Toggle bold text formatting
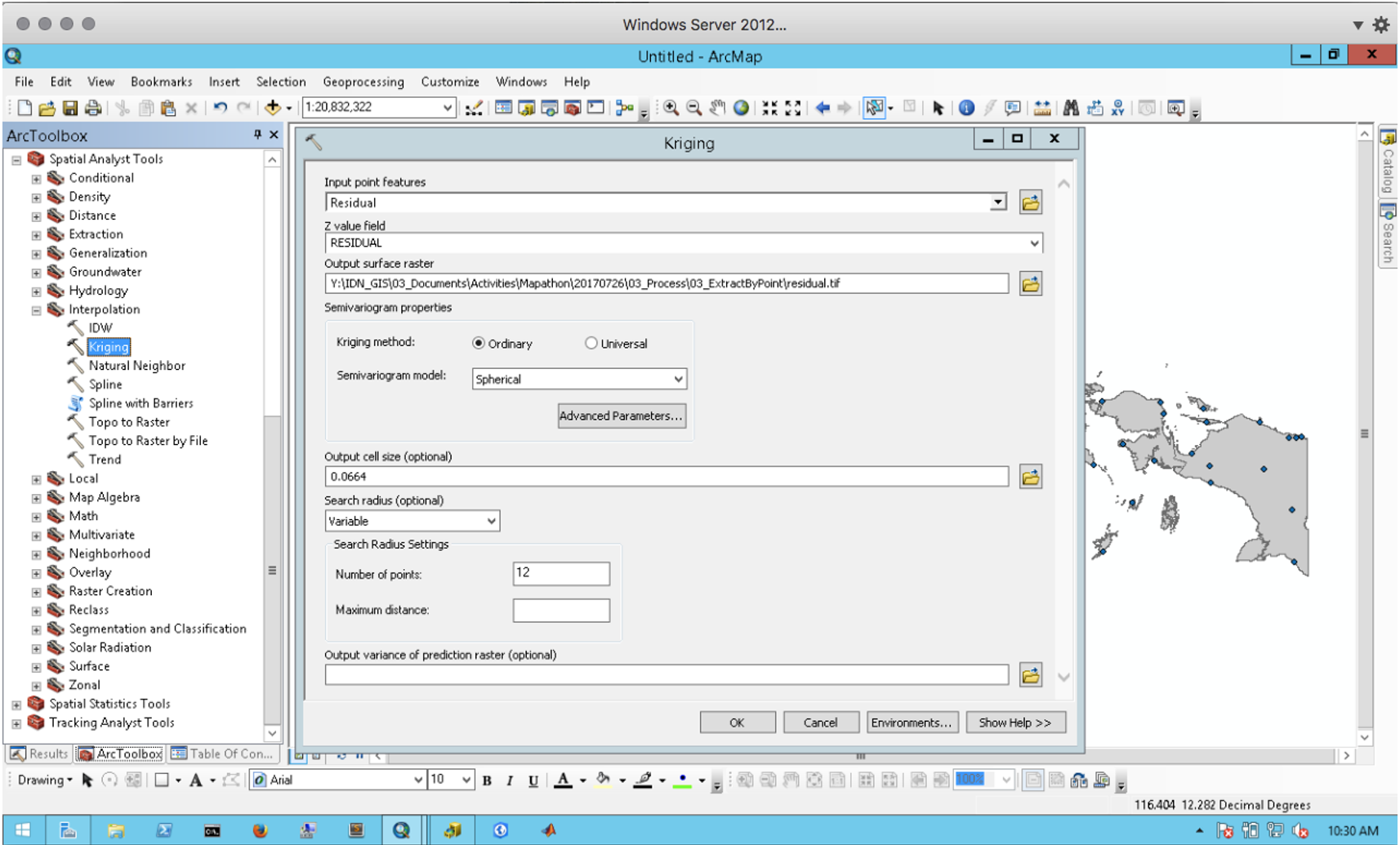 click(487, 781)
